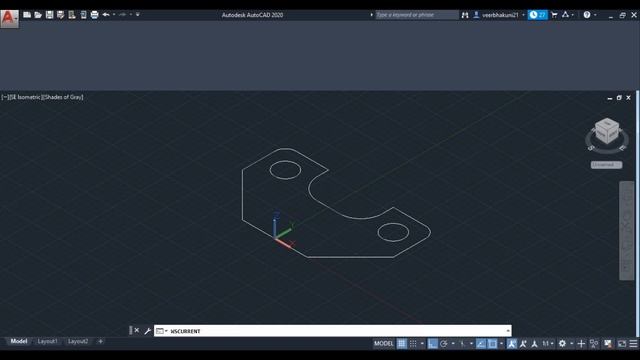Viewport: 640px width, 360px height.
Task: Toggle the drawing grid display
Action: (x=402, y=344)
